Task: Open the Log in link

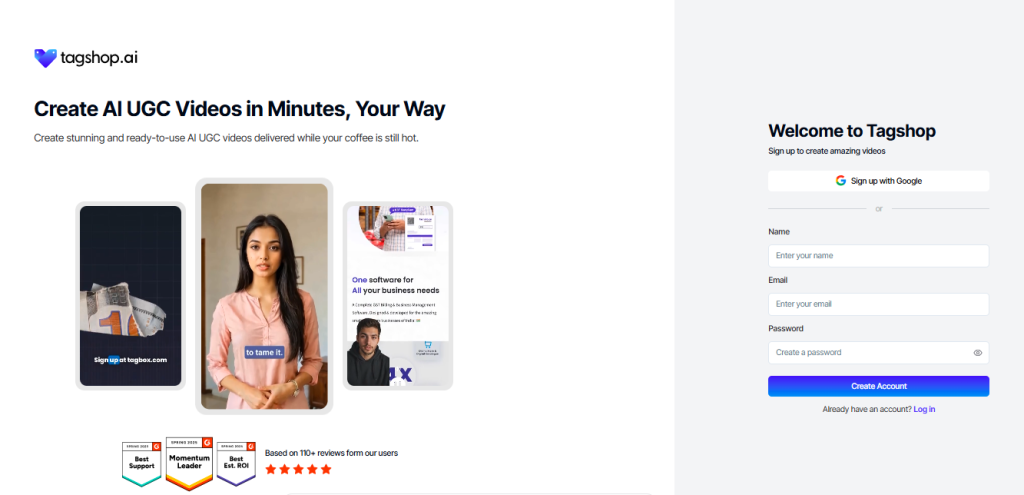Action: coord(924,409)
